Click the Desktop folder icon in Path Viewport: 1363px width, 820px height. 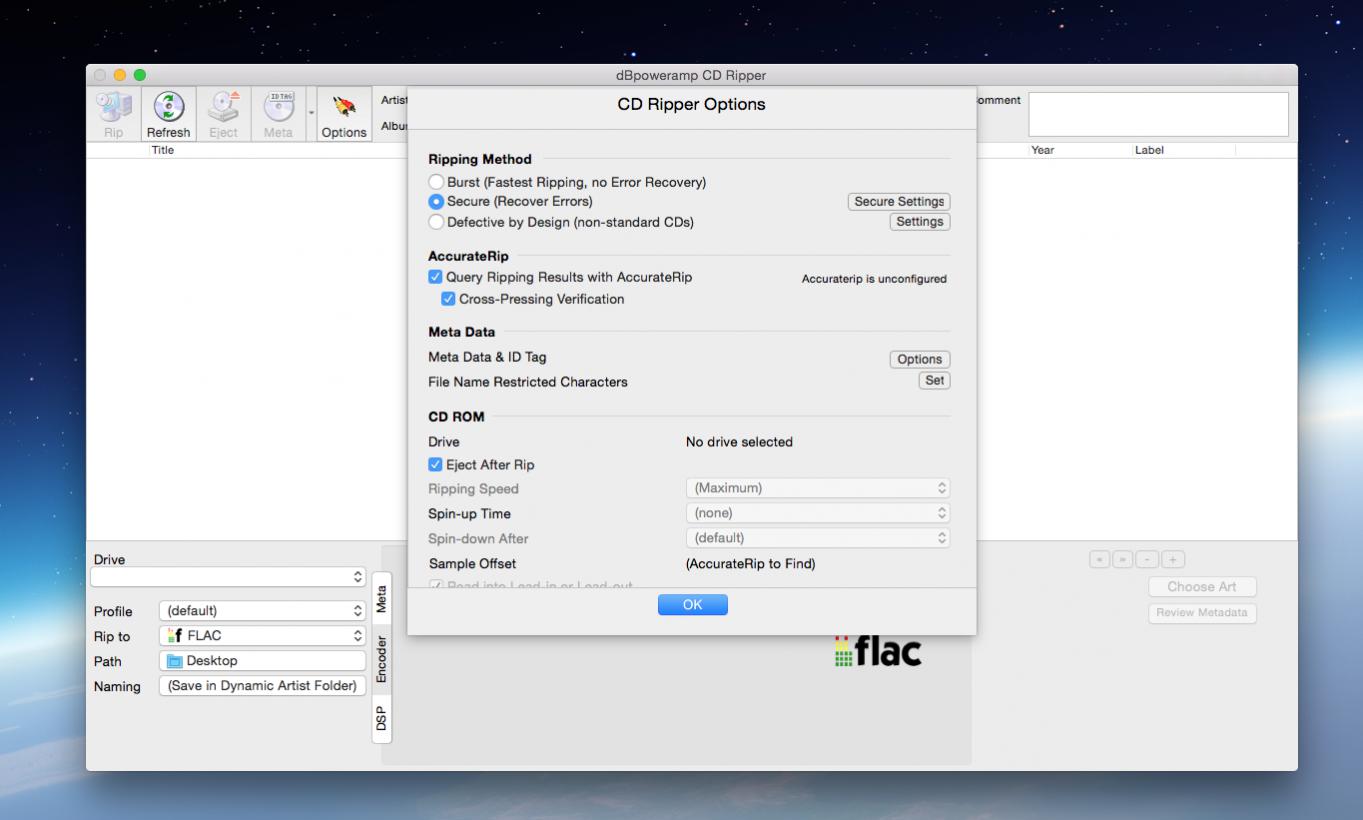click(175, 661)
